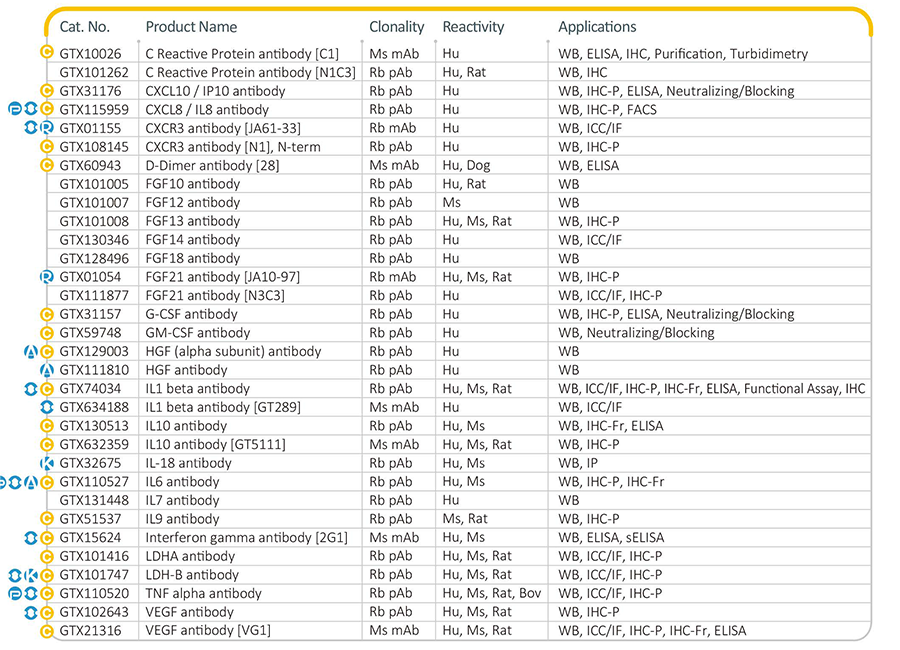This screenshot has width=900, height=650.
Task: Click 'IL1 beta antibody [GT289]' product name
Action: point(223,407)
